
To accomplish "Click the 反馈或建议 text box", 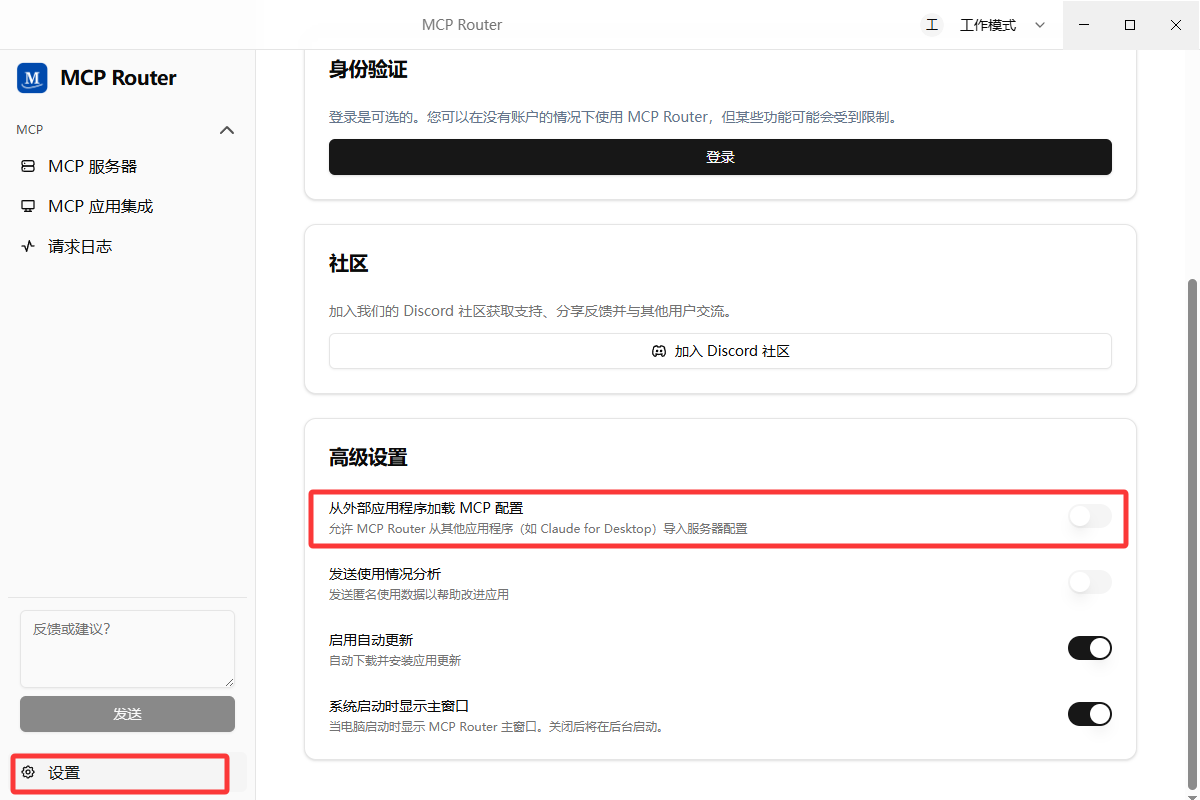I will coord(127,649).
